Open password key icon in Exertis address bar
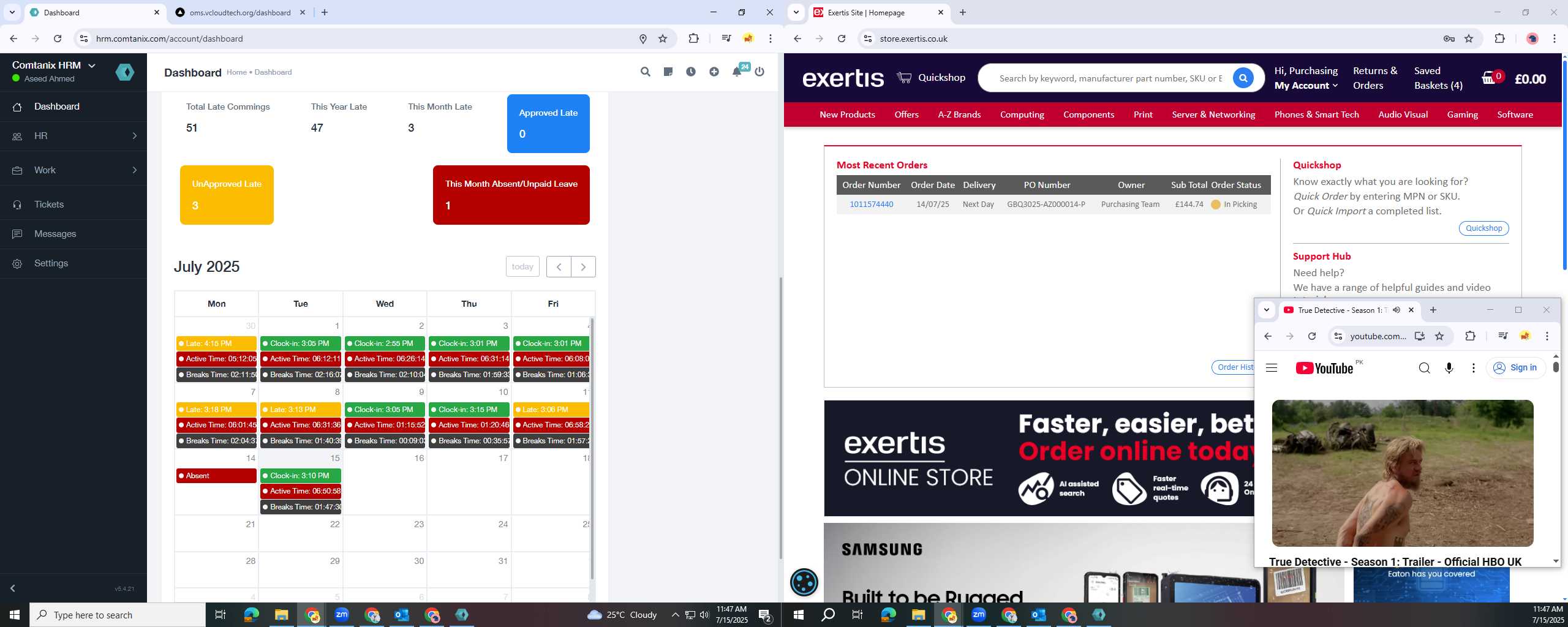 [x=1449, y=39]
